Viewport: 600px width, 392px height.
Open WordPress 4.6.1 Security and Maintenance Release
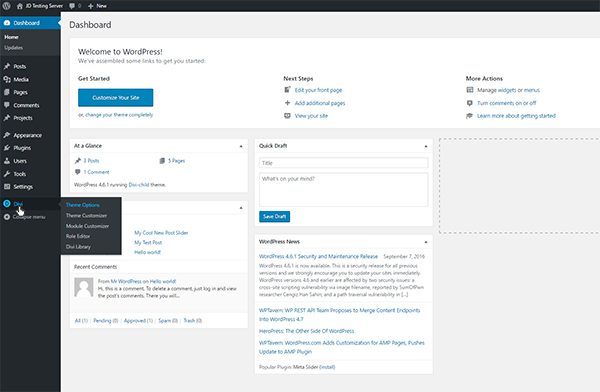tap(318, 256)
